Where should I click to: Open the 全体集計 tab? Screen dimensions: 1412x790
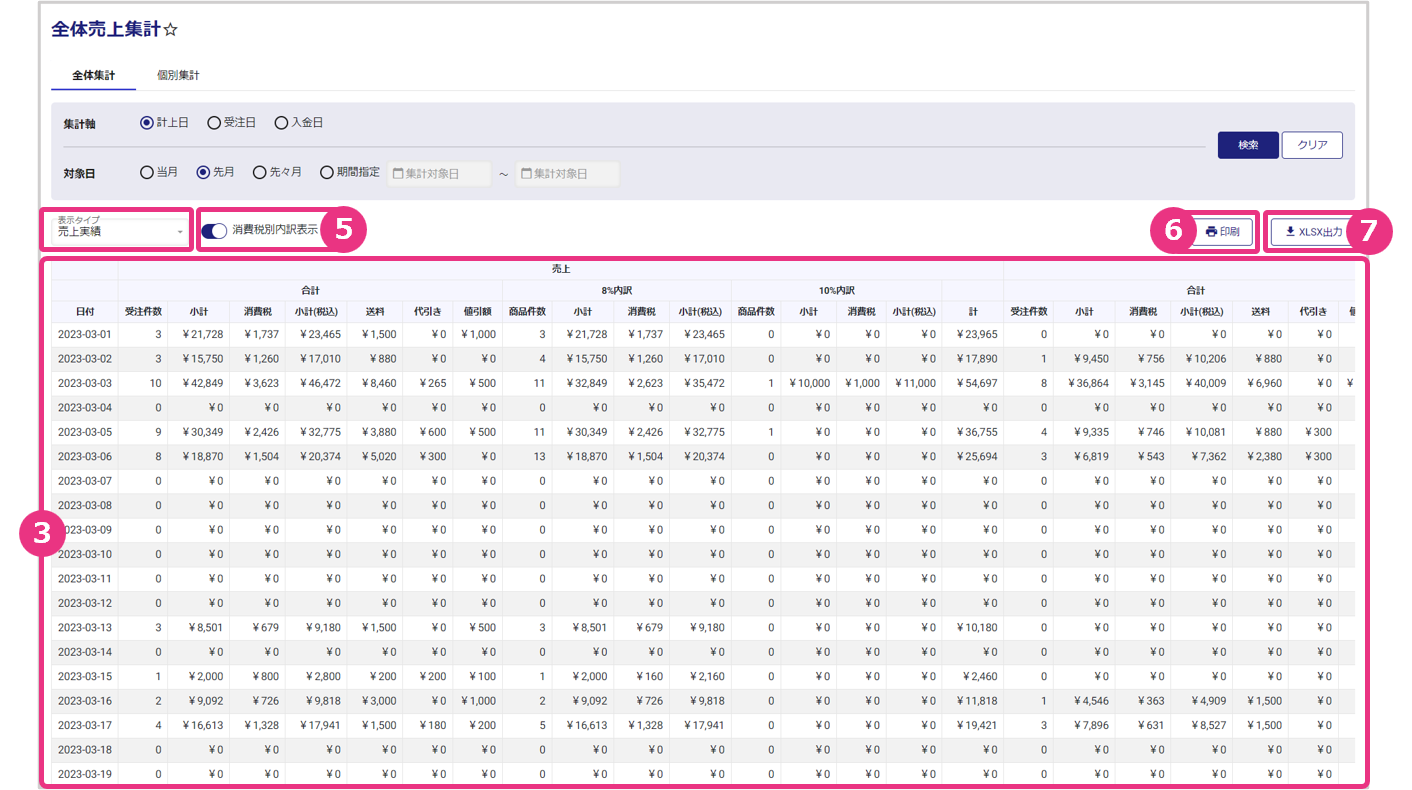(x=93, y=75)
